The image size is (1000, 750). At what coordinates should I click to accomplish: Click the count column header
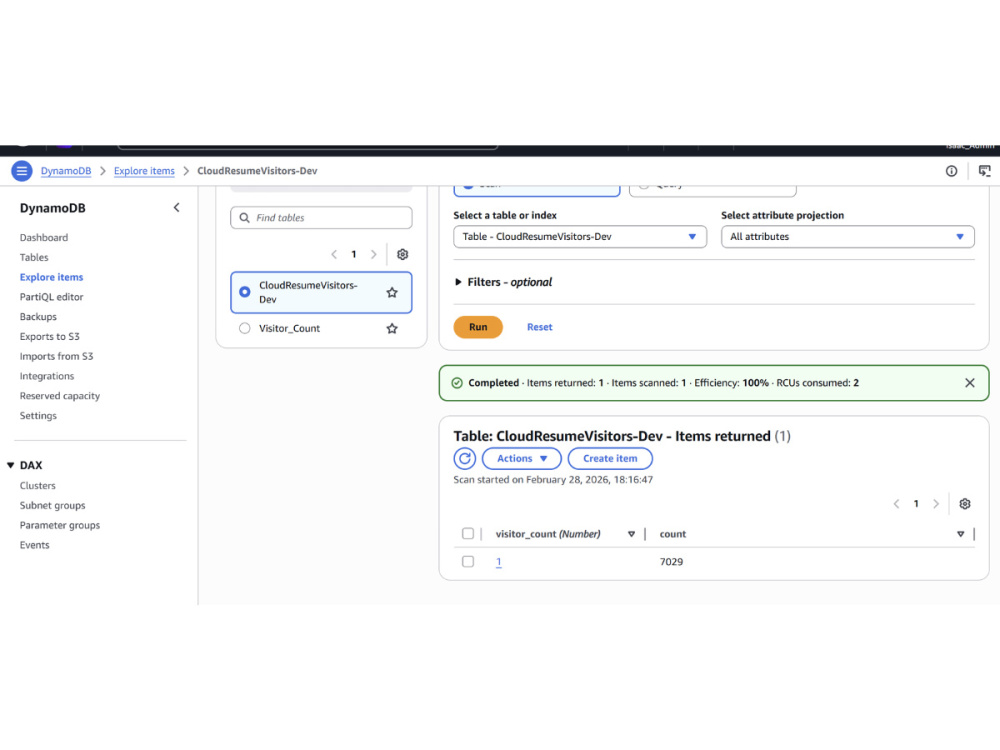coord(673,534)
